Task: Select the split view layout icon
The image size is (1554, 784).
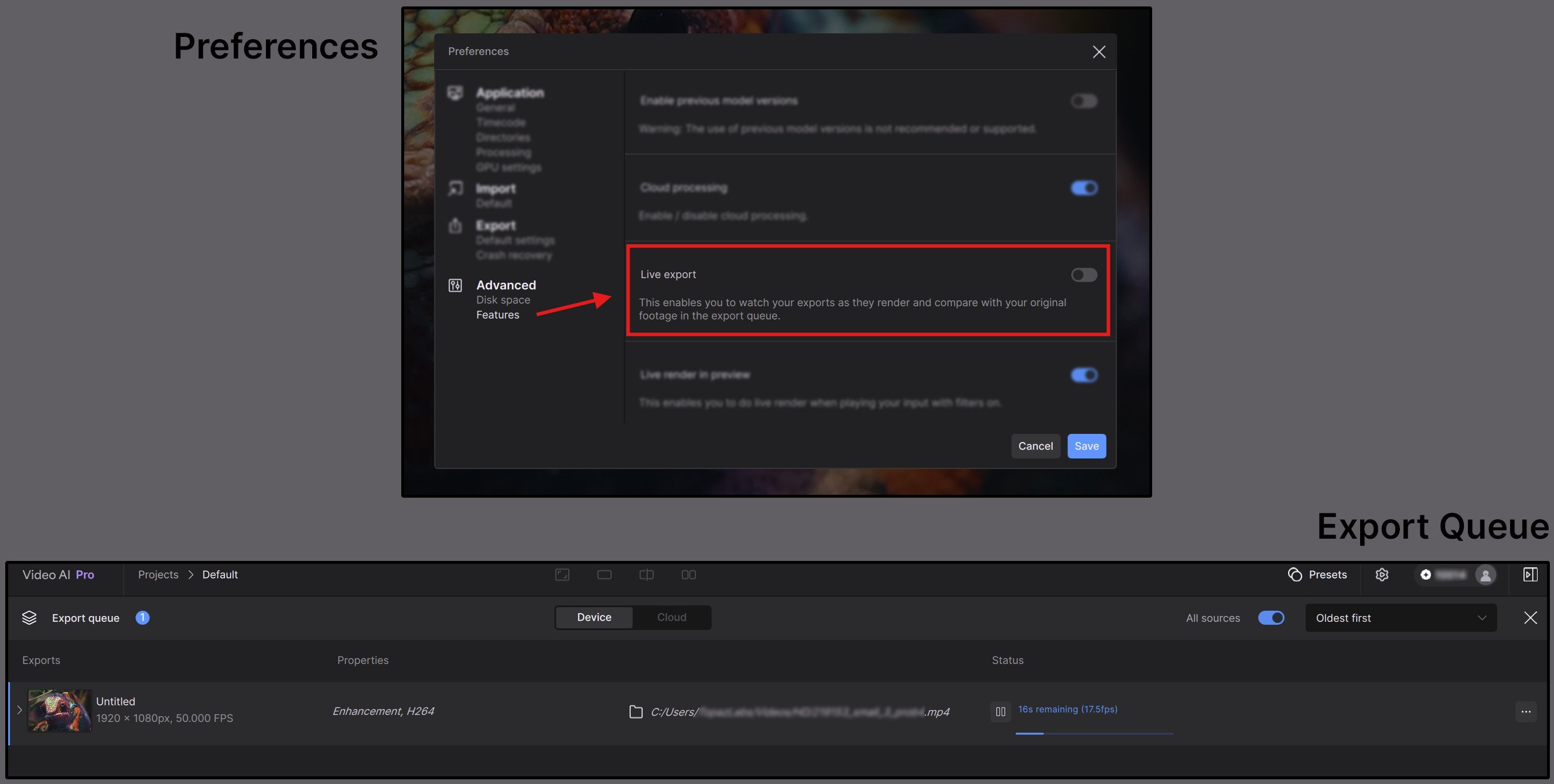Action: pos(645,575)
